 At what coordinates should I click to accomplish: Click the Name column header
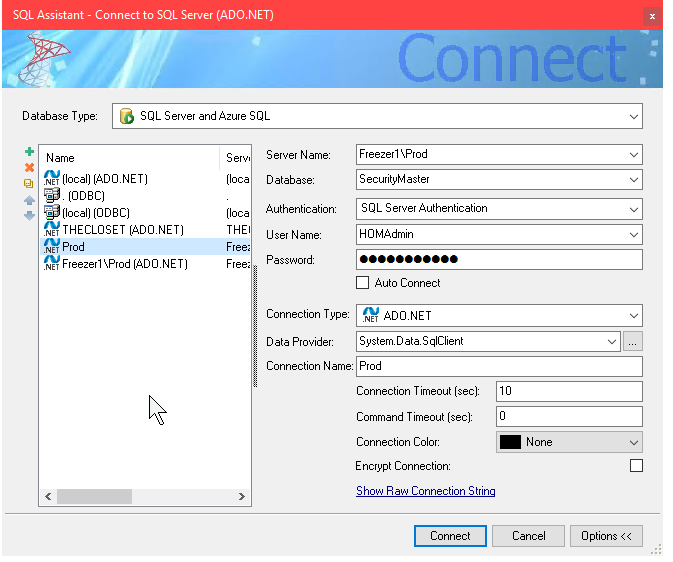click(x=130, y=158)
